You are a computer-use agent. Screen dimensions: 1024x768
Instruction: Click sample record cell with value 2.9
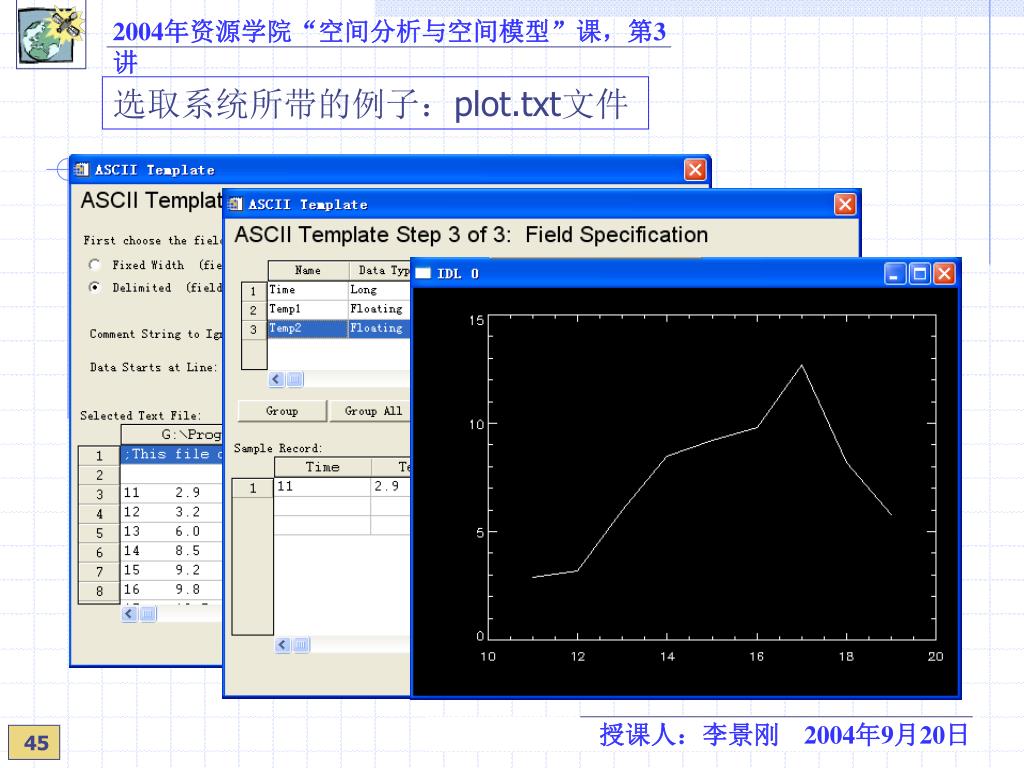pos(391,487)
